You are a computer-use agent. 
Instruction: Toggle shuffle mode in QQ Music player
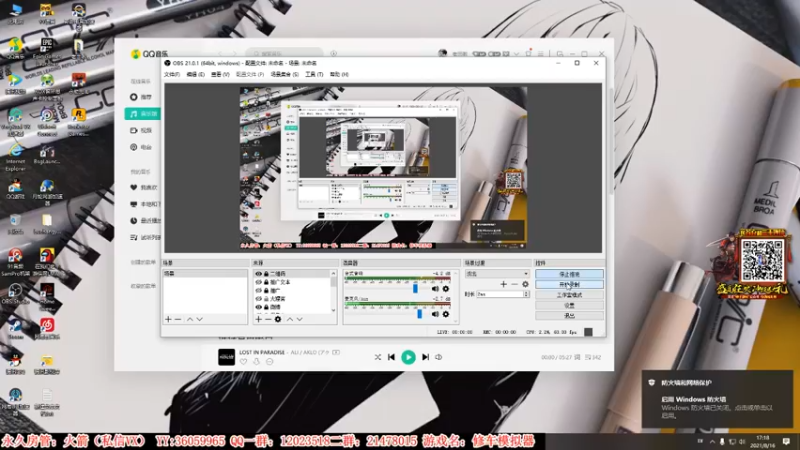(x=378, y=357)
